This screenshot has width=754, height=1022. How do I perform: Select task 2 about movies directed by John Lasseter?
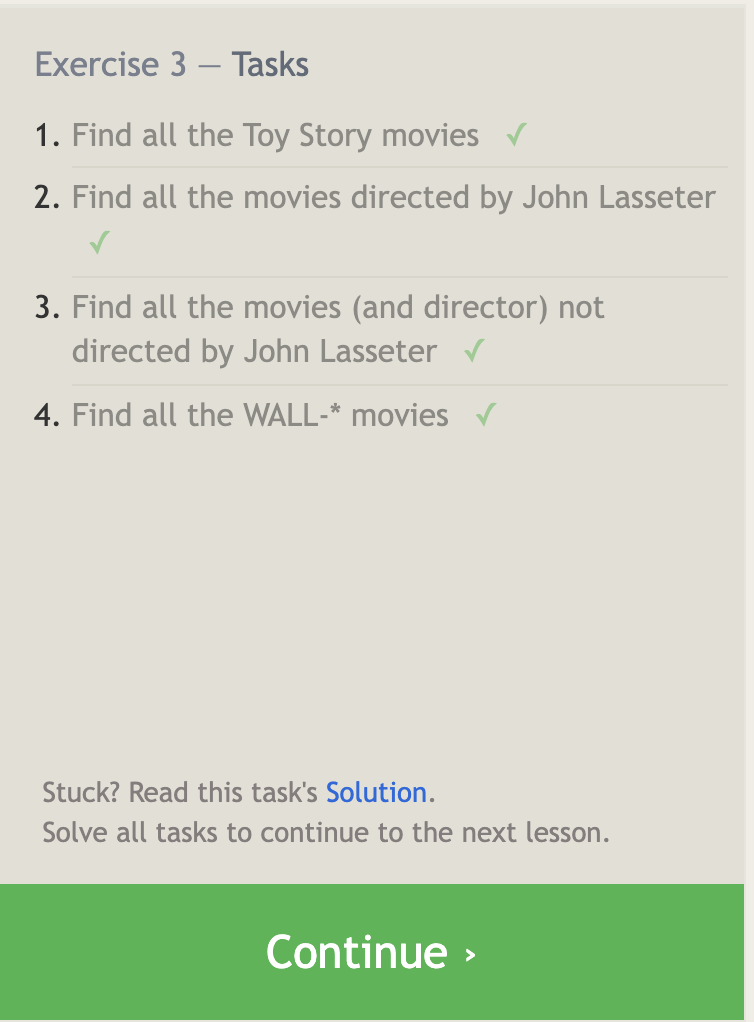click(x=393, y=198)
